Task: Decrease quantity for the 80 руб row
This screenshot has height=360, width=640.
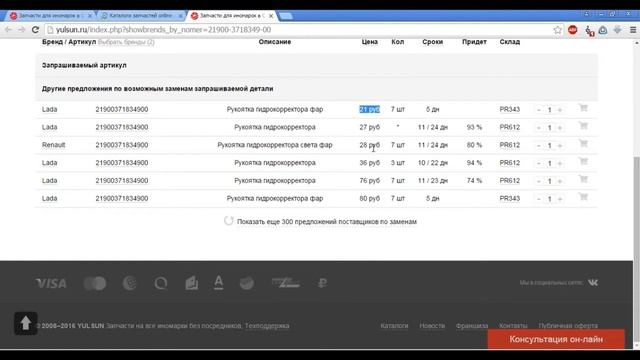Action: (539, 199)
